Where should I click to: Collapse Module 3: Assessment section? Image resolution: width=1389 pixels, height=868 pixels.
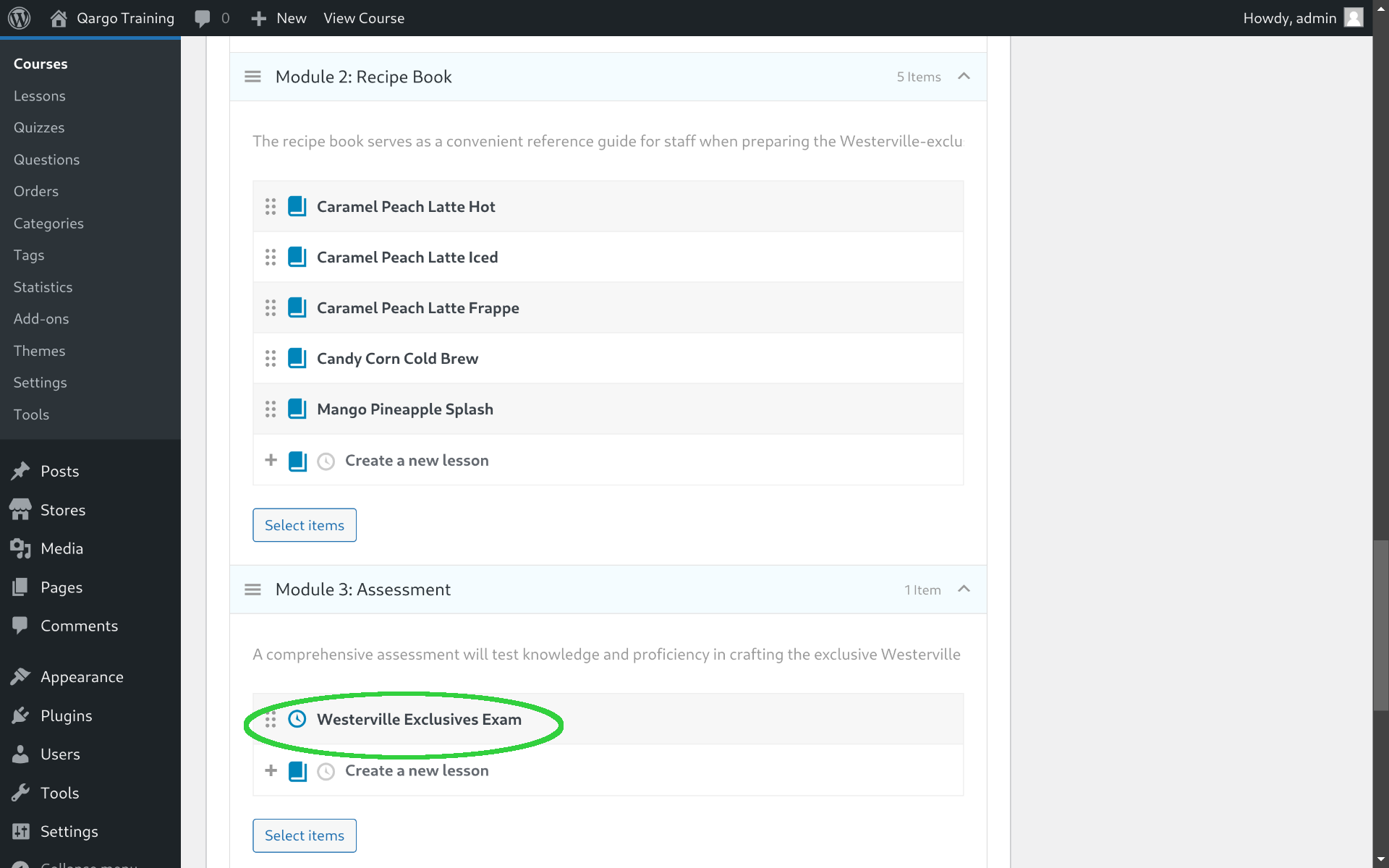(x=964, y=590)
